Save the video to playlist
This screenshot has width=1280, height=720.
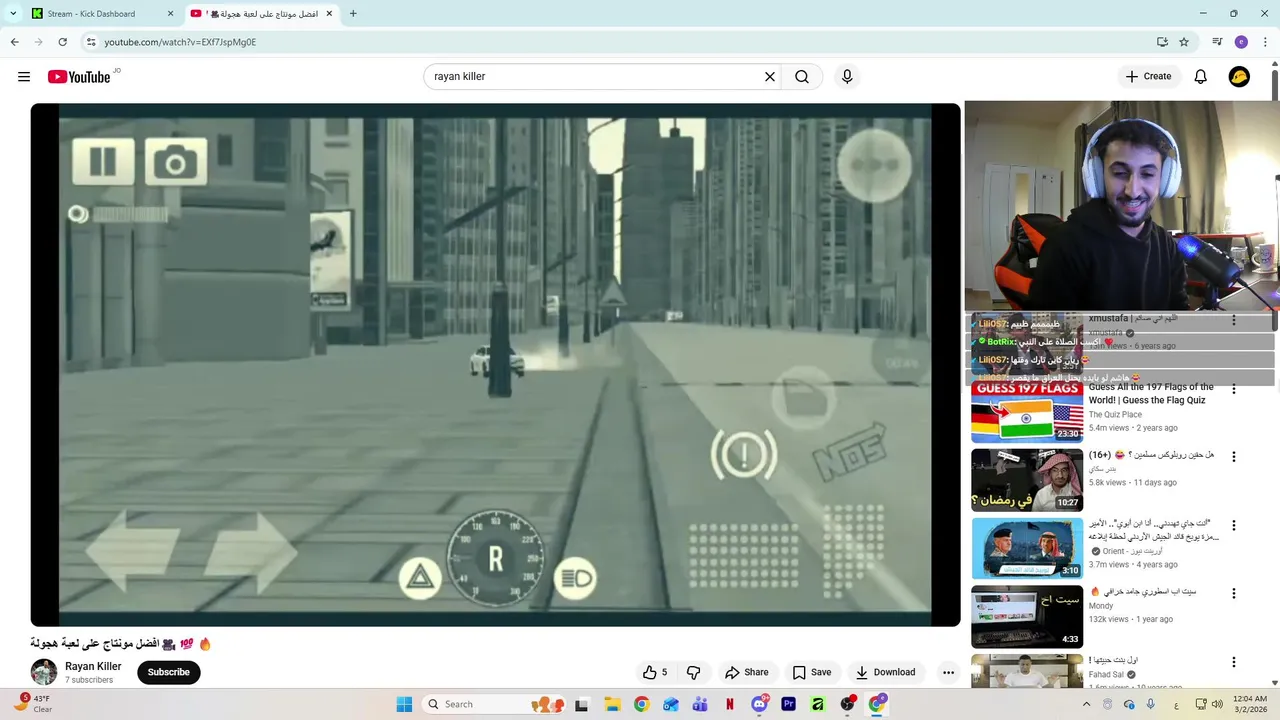point(812,673)
